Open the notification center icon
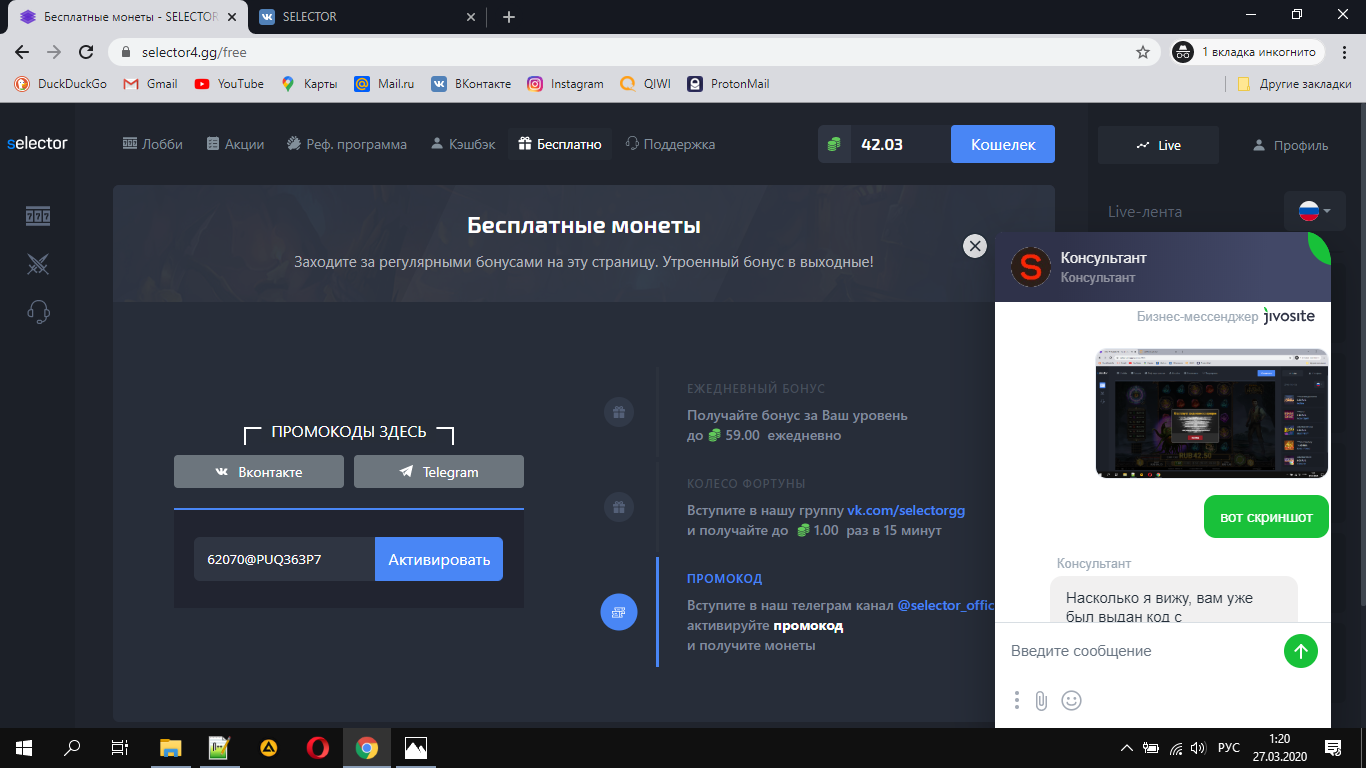 pos(1333,747)
